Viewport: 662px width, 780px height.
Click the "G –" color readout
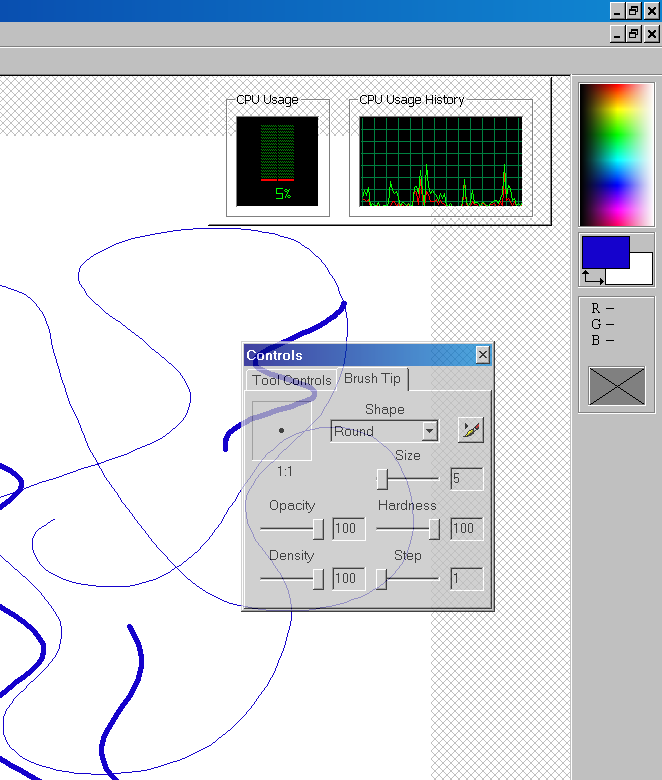(602, 324)
